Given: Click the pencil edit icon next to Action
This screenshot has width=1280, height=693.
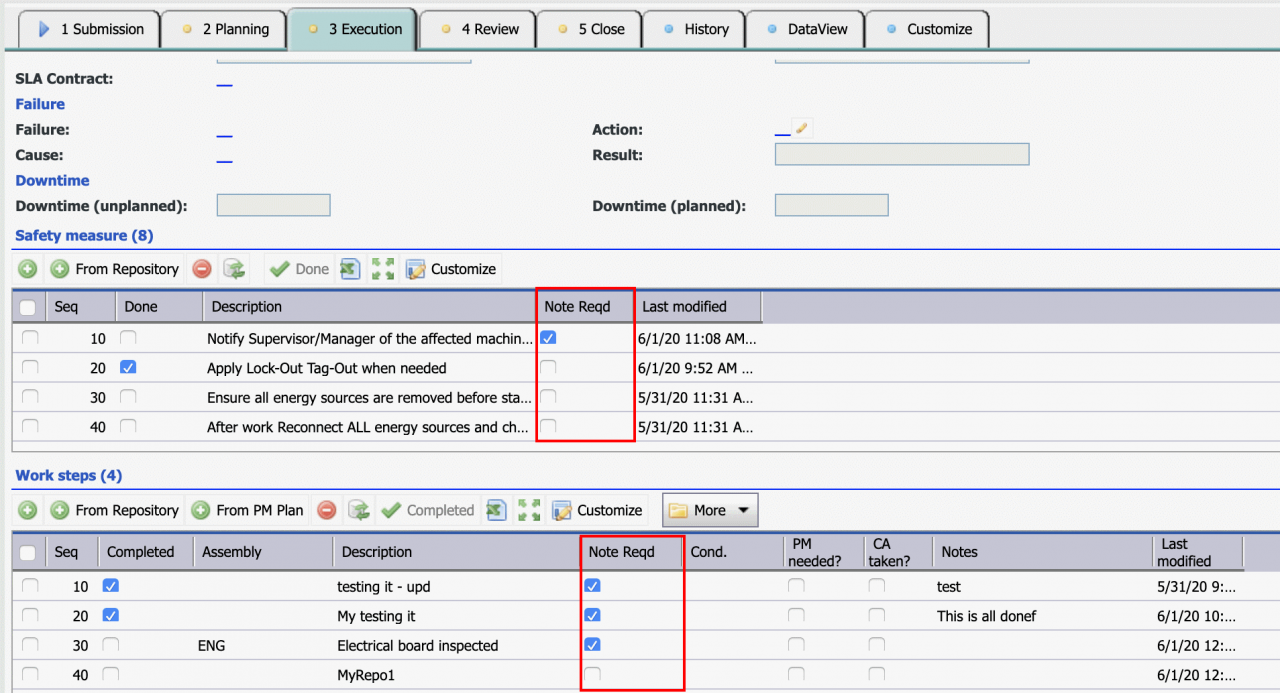Looking at the screenshot, I should [x=802, y=128].
